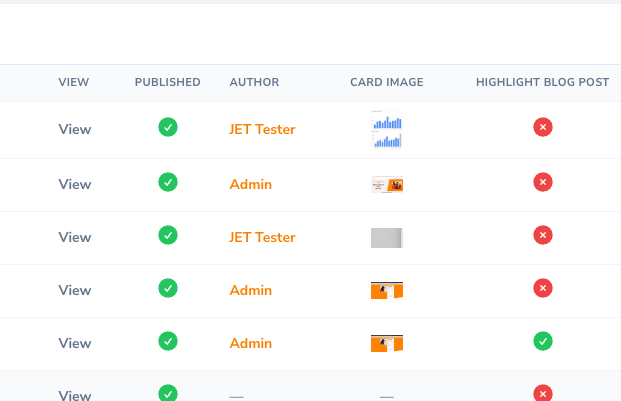Click the green Highlight Blog Post checkmark in the fifth row
Viewport: 621px width, 401px height.
543,341
